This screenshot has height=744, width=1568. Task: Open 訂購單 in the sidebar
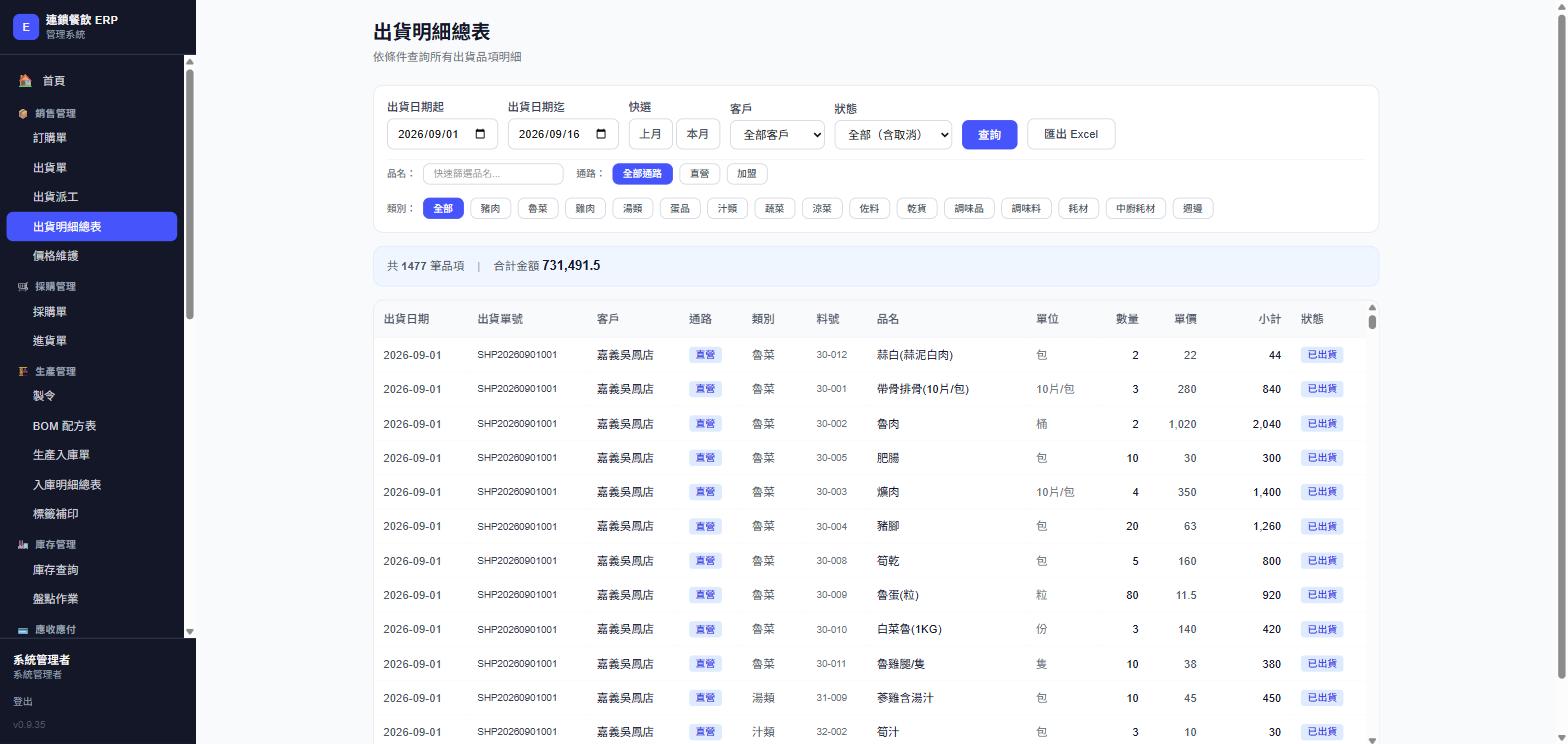click(x=92, y=138)
